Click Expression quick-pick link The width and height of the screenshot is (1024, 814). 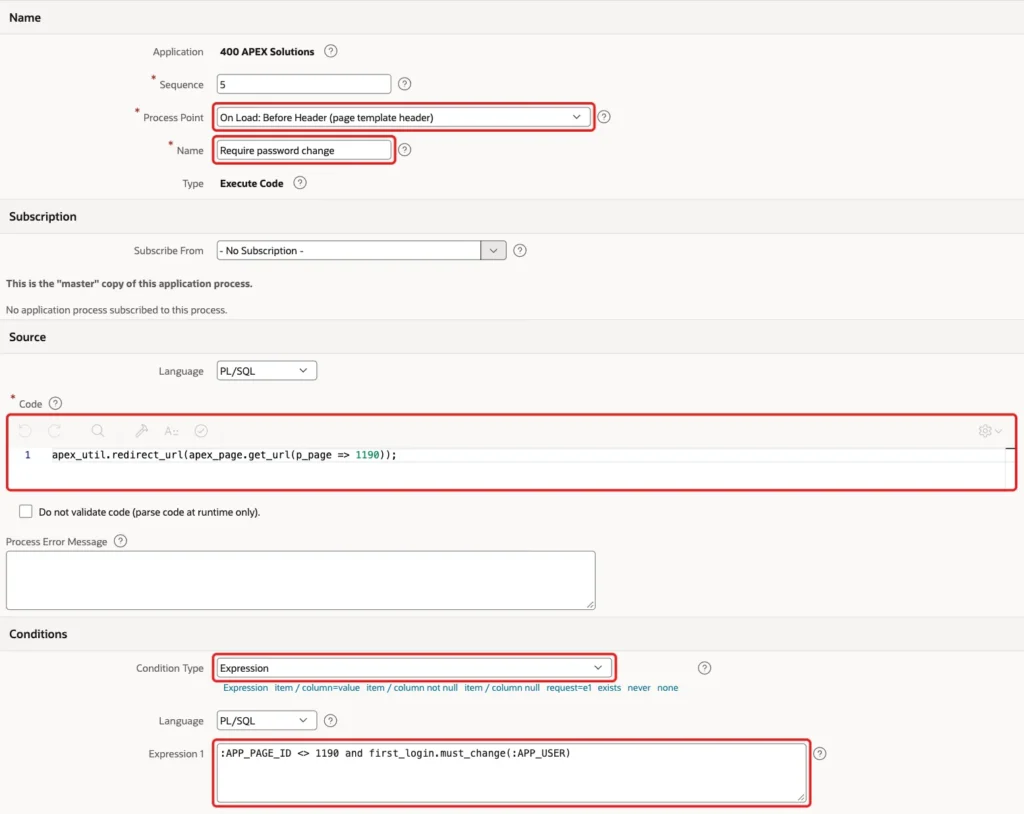pyautogui.click(x=246, y=688)
